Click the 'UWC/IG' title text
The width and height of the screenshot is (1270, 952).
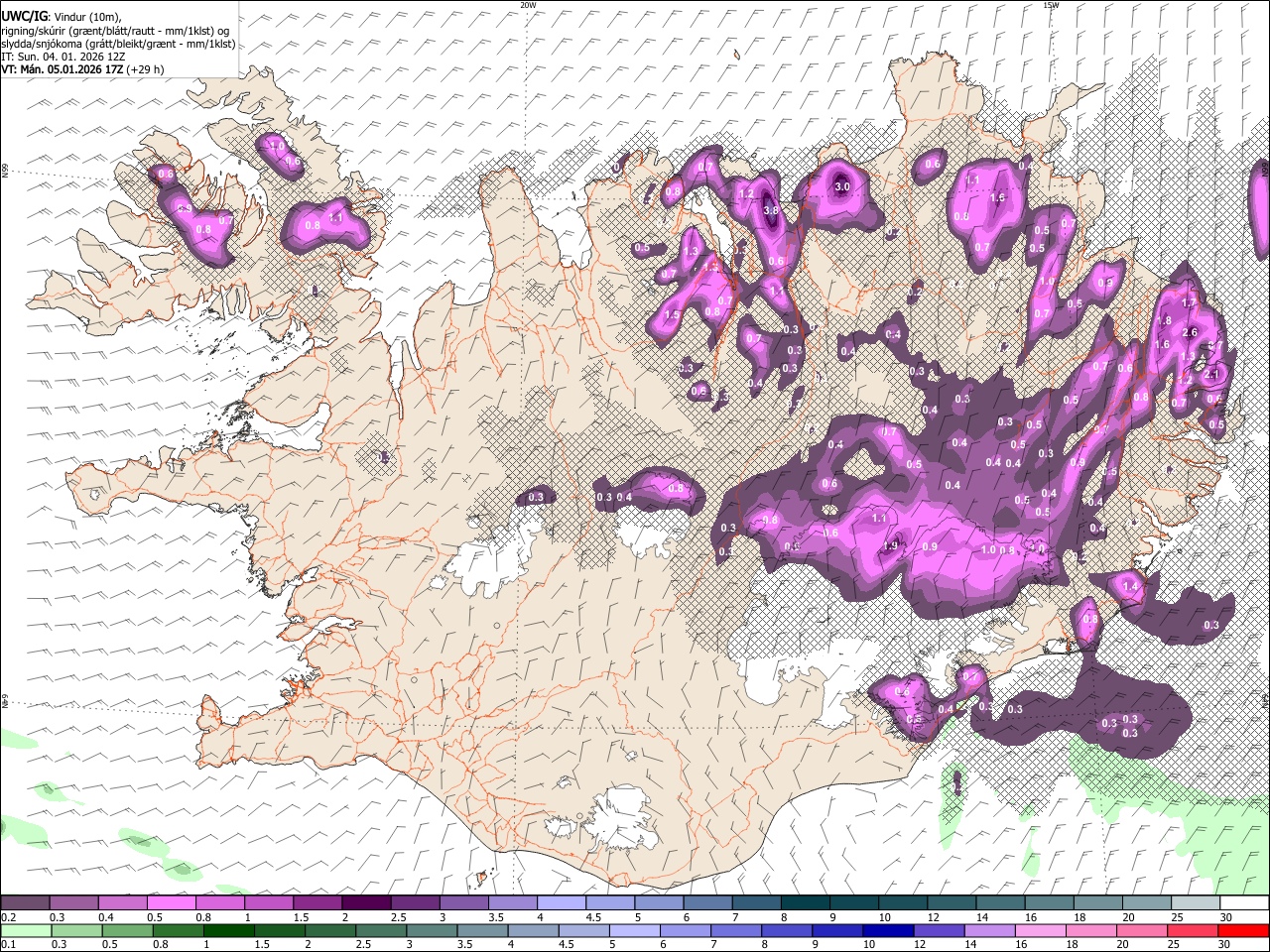24,16
